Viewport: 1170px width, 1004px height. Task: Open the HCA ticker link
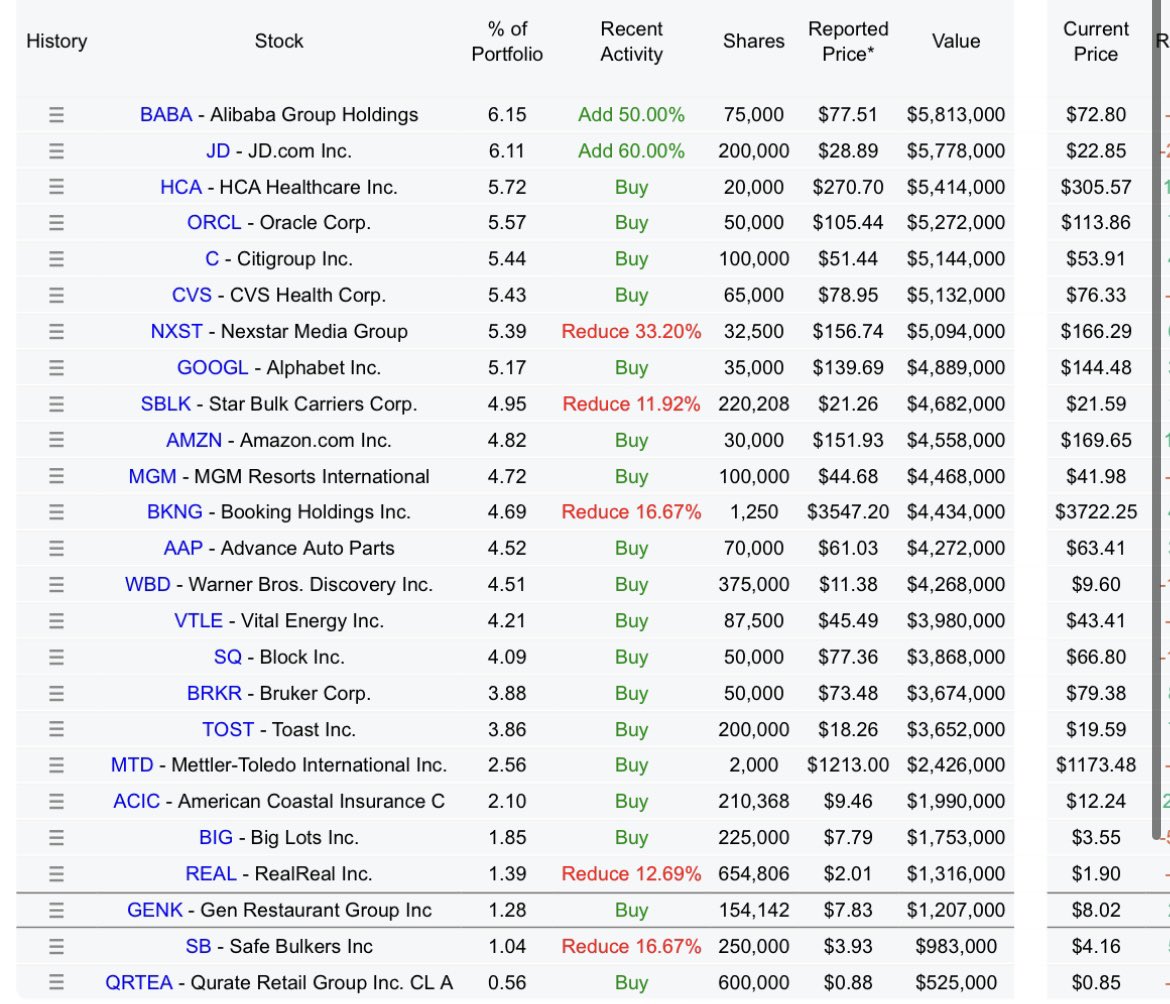click(180, 187)
